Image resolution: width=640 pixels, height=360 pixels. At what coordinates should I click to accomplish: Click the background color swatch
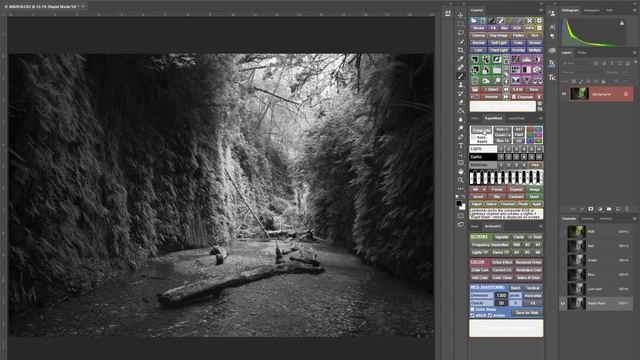click(x=462, y=207)
